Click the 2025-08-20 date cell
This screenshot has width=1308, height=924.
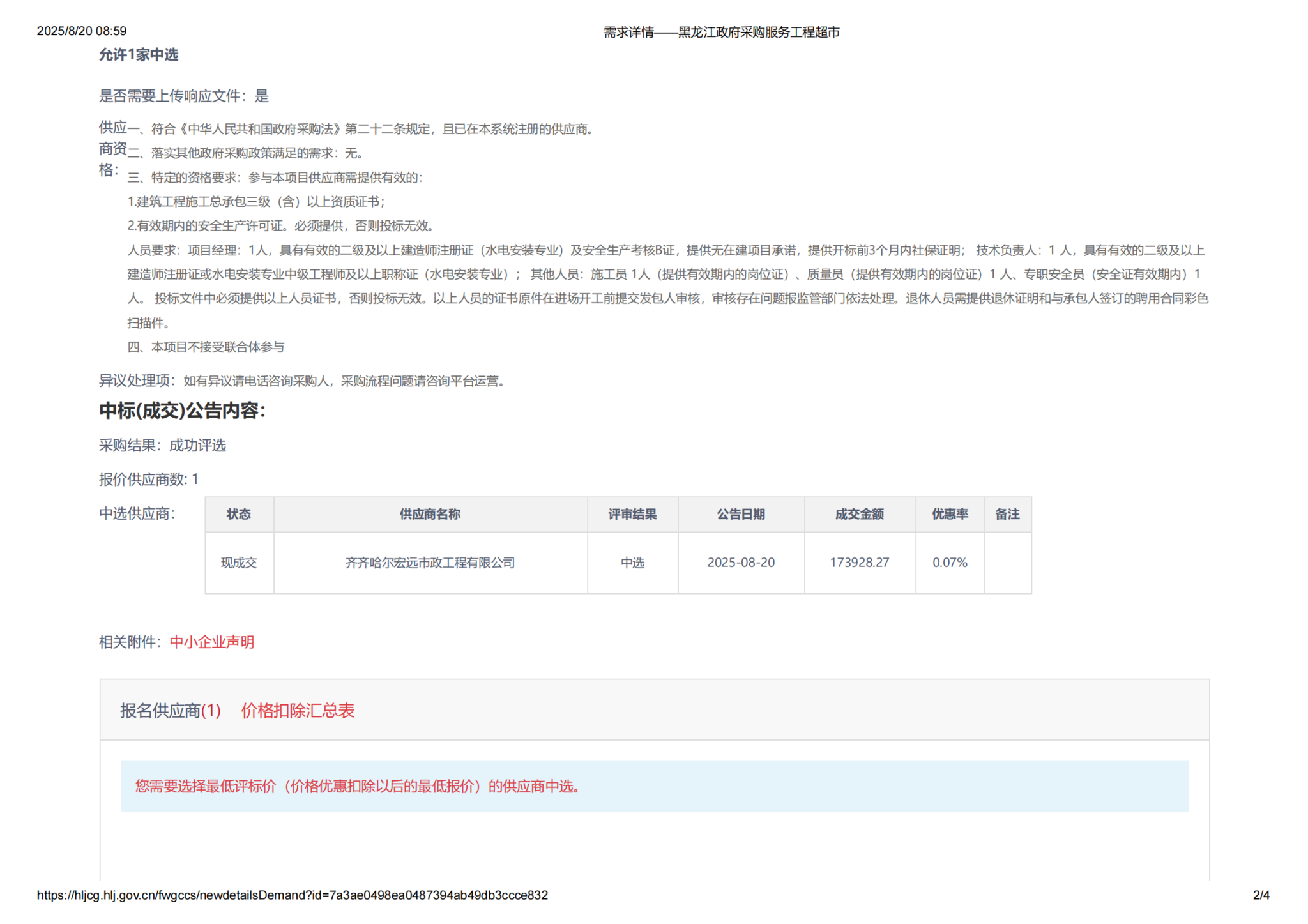(740, 563)
